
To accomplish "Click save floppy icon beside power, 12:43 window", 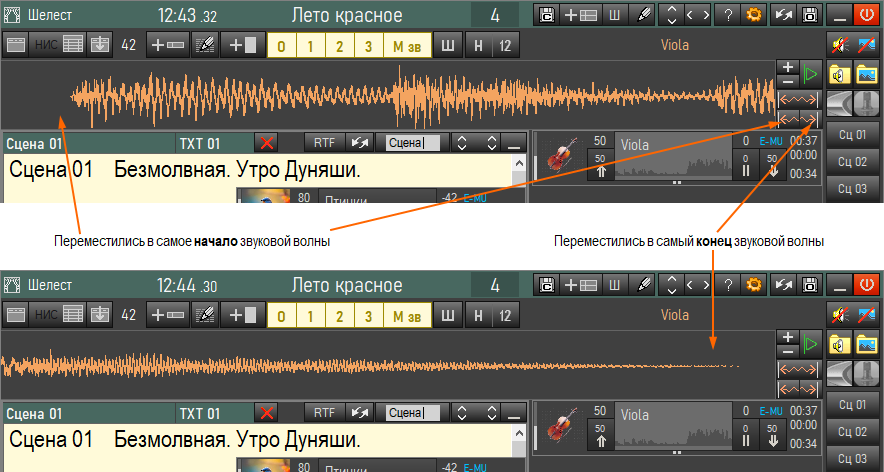I will 810,15.
